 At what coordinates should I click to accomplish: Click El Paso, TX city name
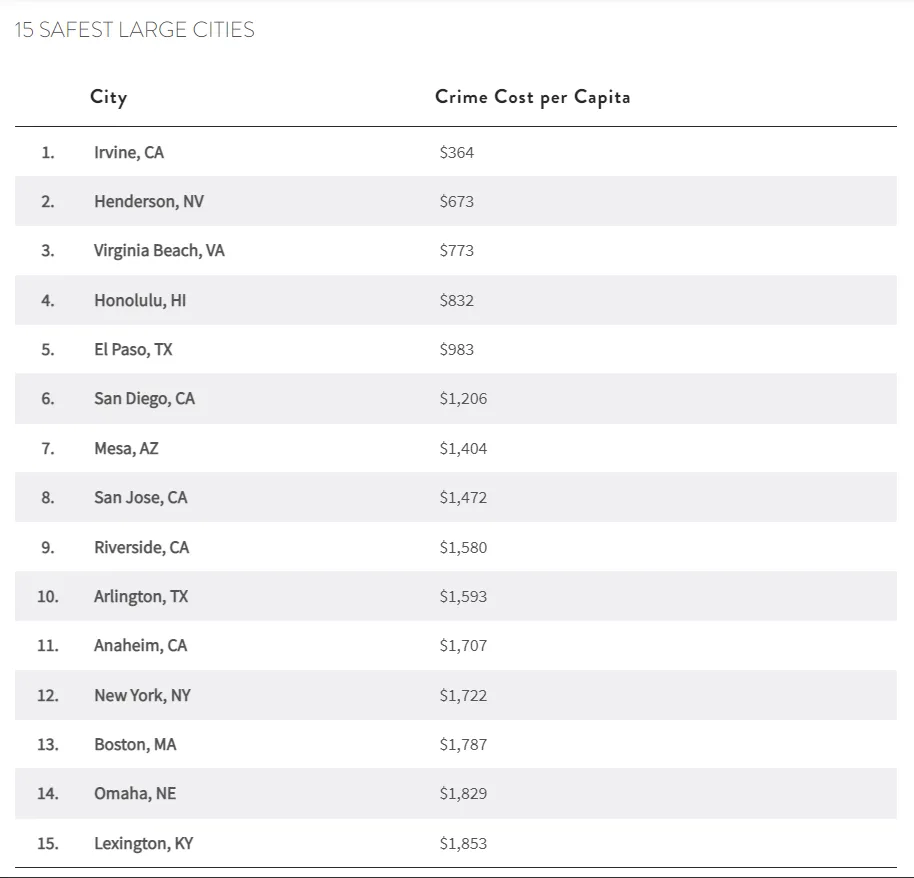coord(133,350)
